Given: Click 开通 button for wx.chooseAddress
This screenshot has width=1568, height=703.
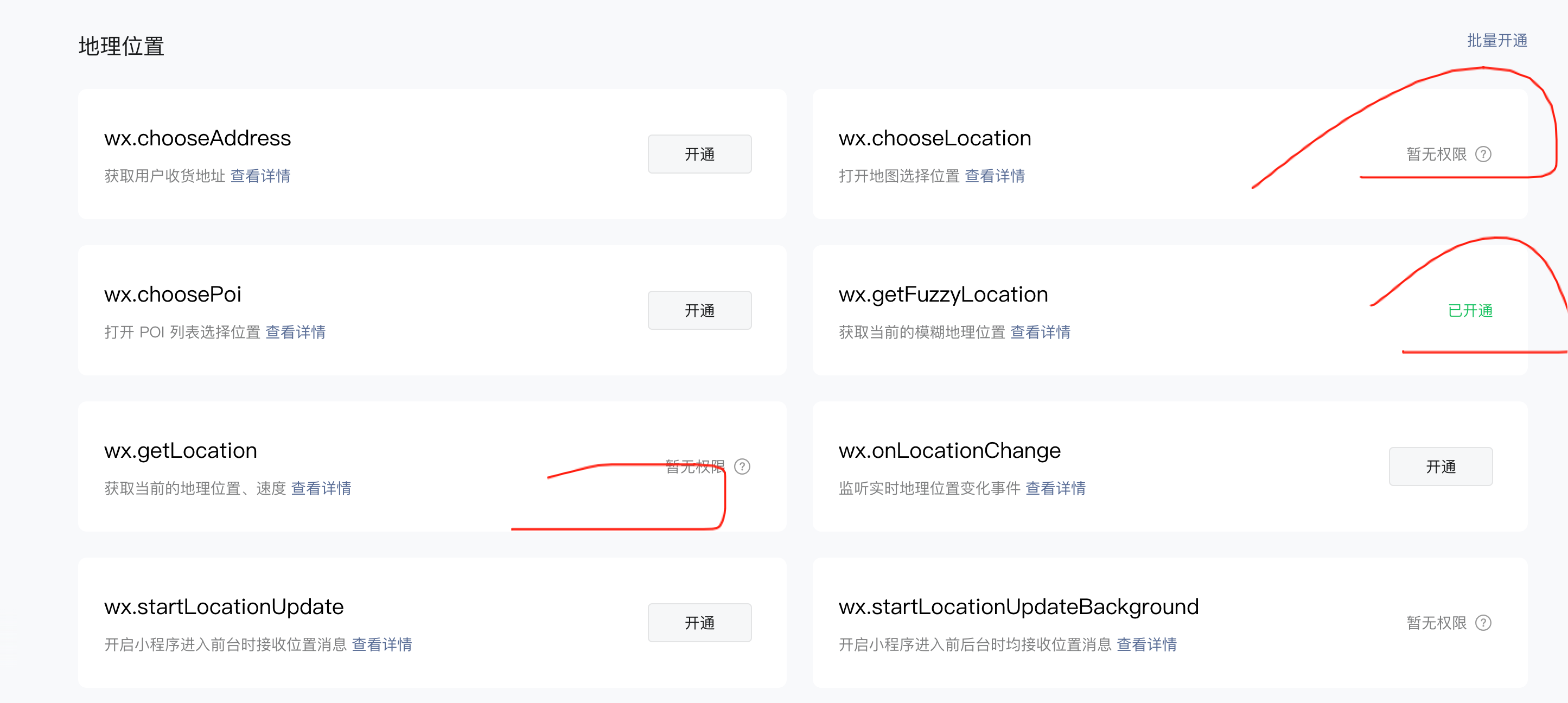Looking at the screenshot, I should pos(699,154).
